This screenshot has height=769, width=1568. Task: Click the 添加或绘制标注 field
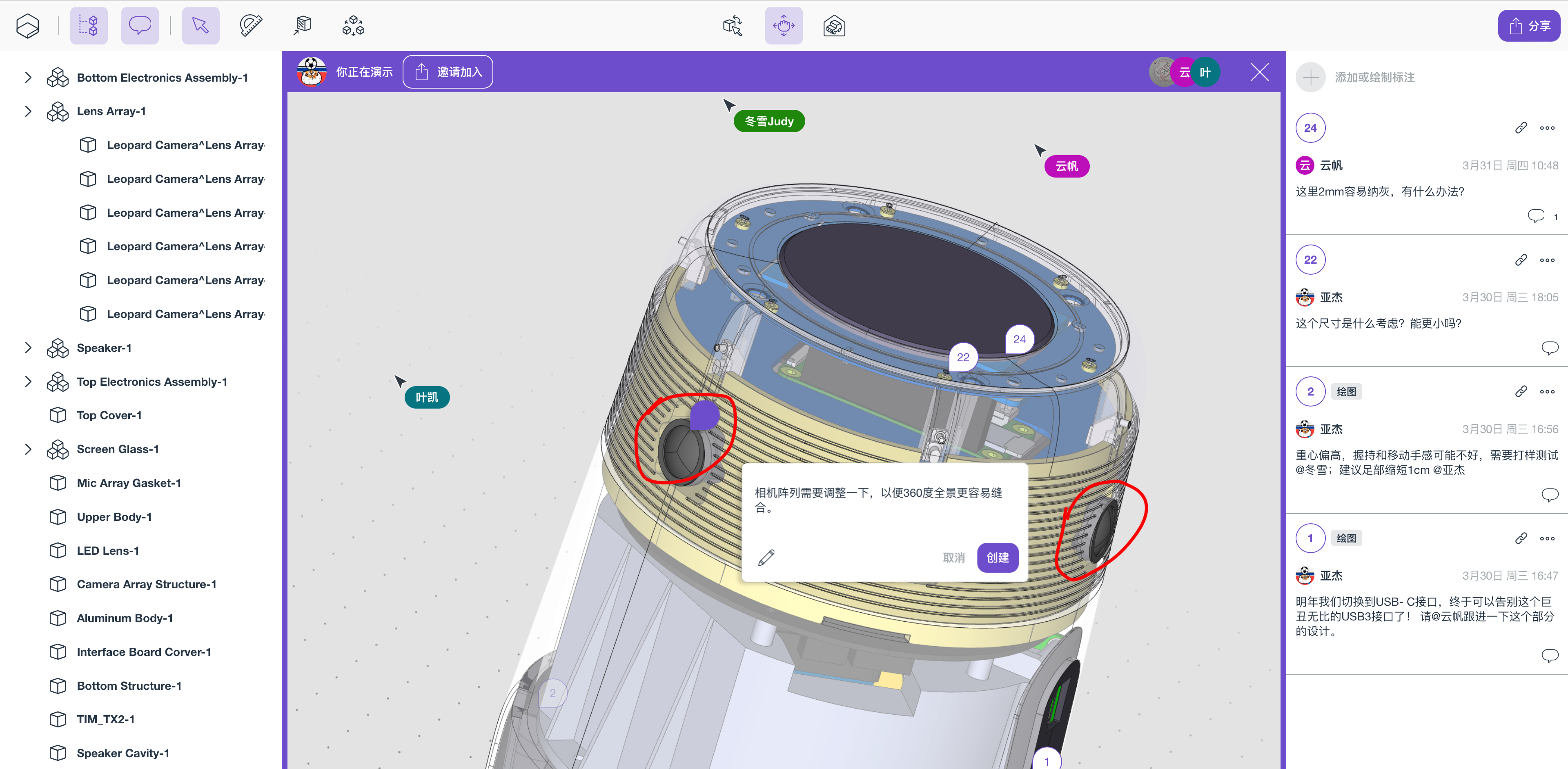(1374, 77)
